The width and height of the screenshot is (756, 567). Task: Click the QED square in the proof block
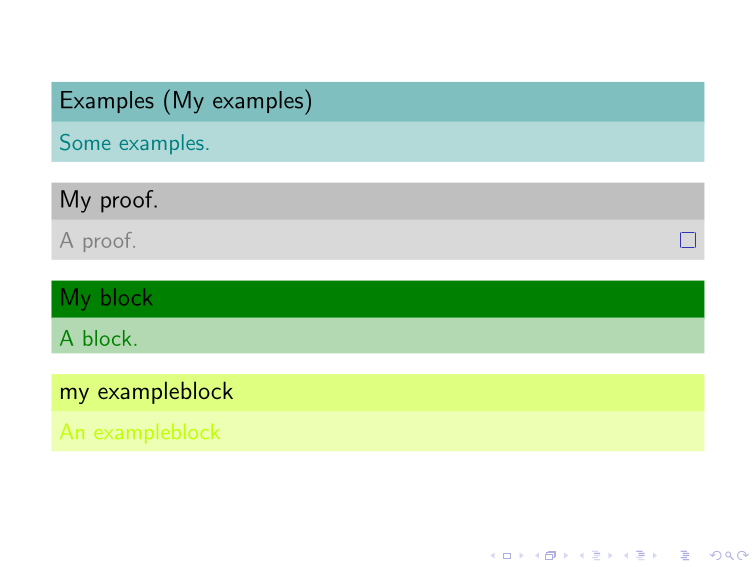688,240
